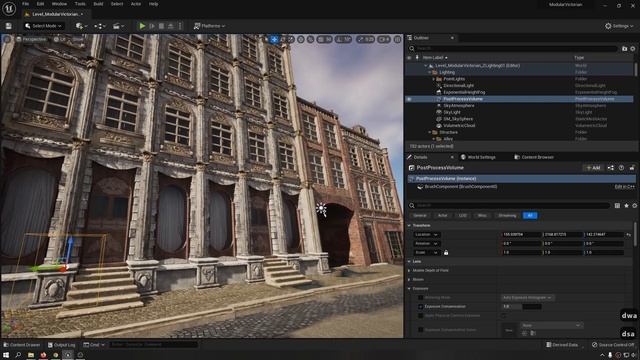Open the Actor menu
The height and width of the screenshot is (360, 640).
(136, 4)
